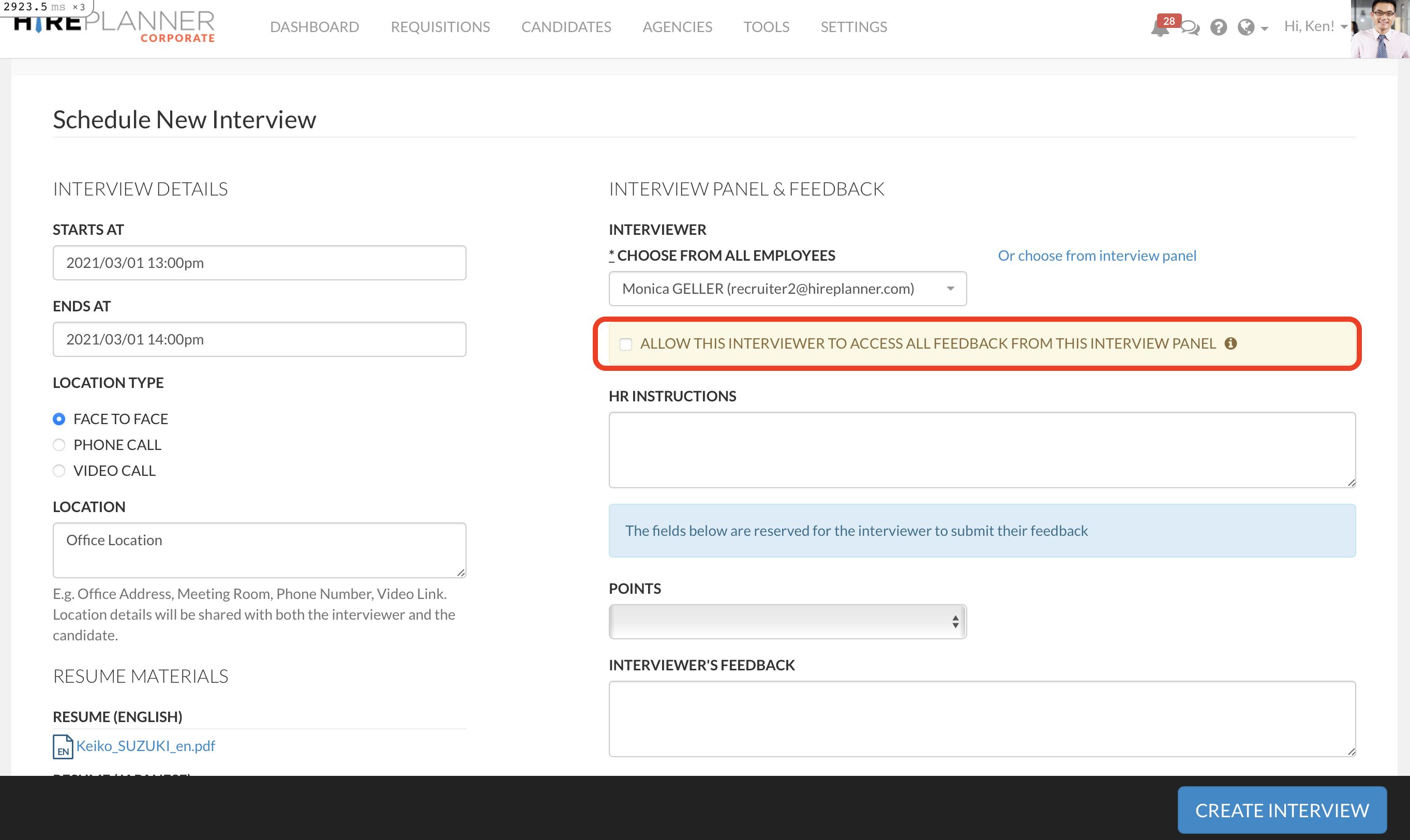The image size is (1410, 840).
Task: Click Or choose from interview panel link
Action: (1097, 256)
